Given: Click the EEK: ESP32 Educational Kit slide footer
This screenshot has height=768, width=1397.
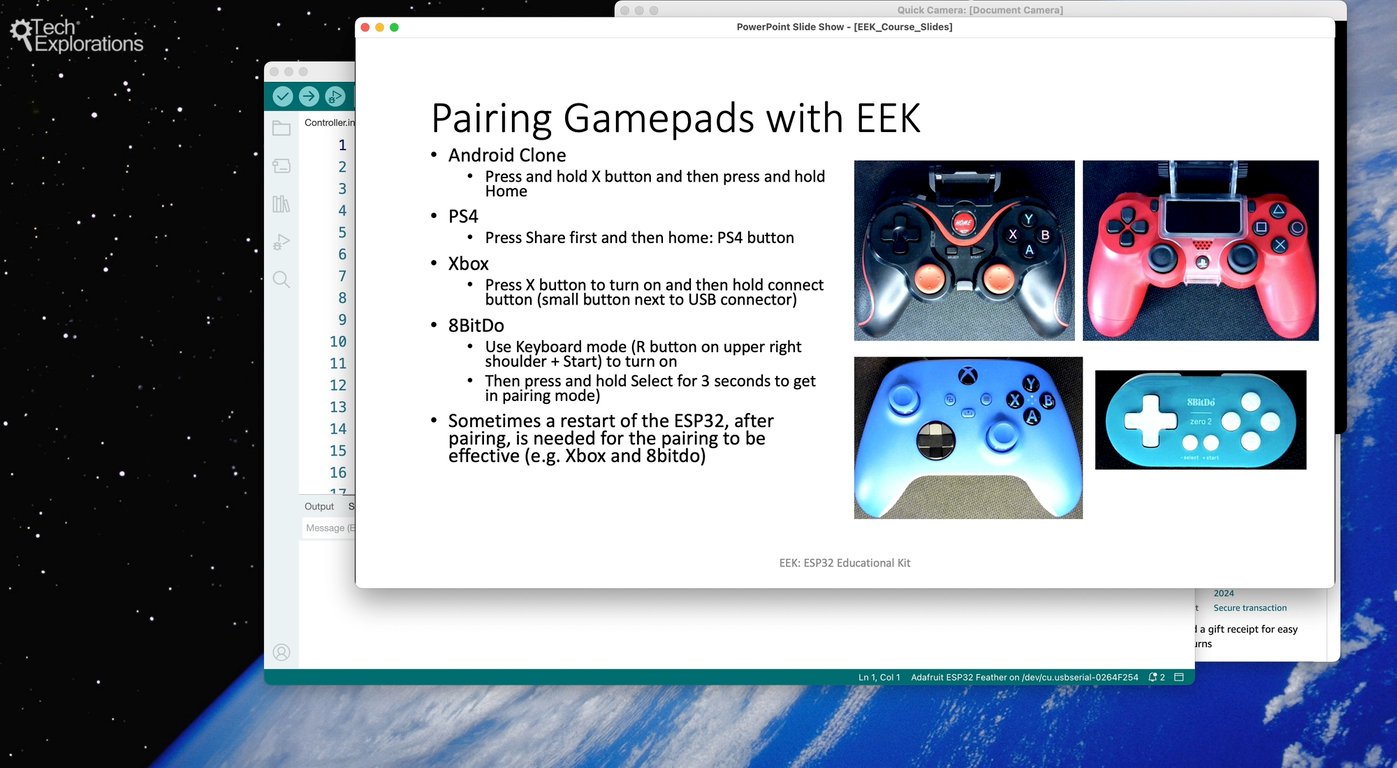Looking at the screenshot, I should (x=845, y=563).
